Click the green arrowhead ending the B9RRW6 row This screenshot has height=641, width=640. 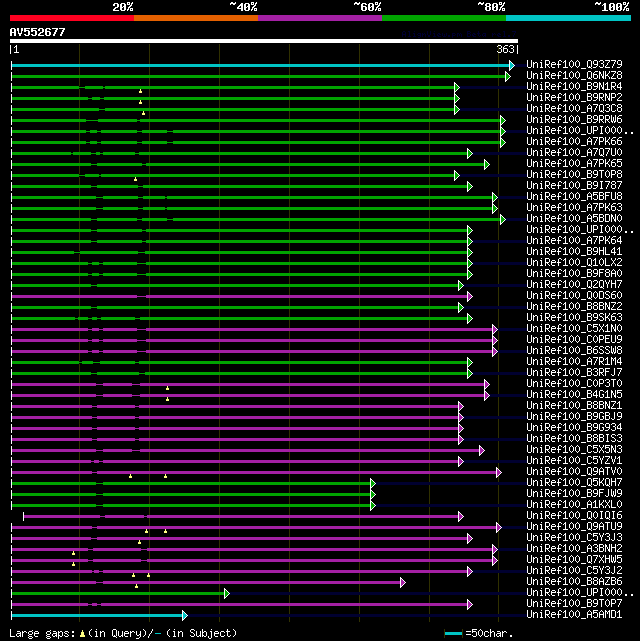[x=503, y=121]
